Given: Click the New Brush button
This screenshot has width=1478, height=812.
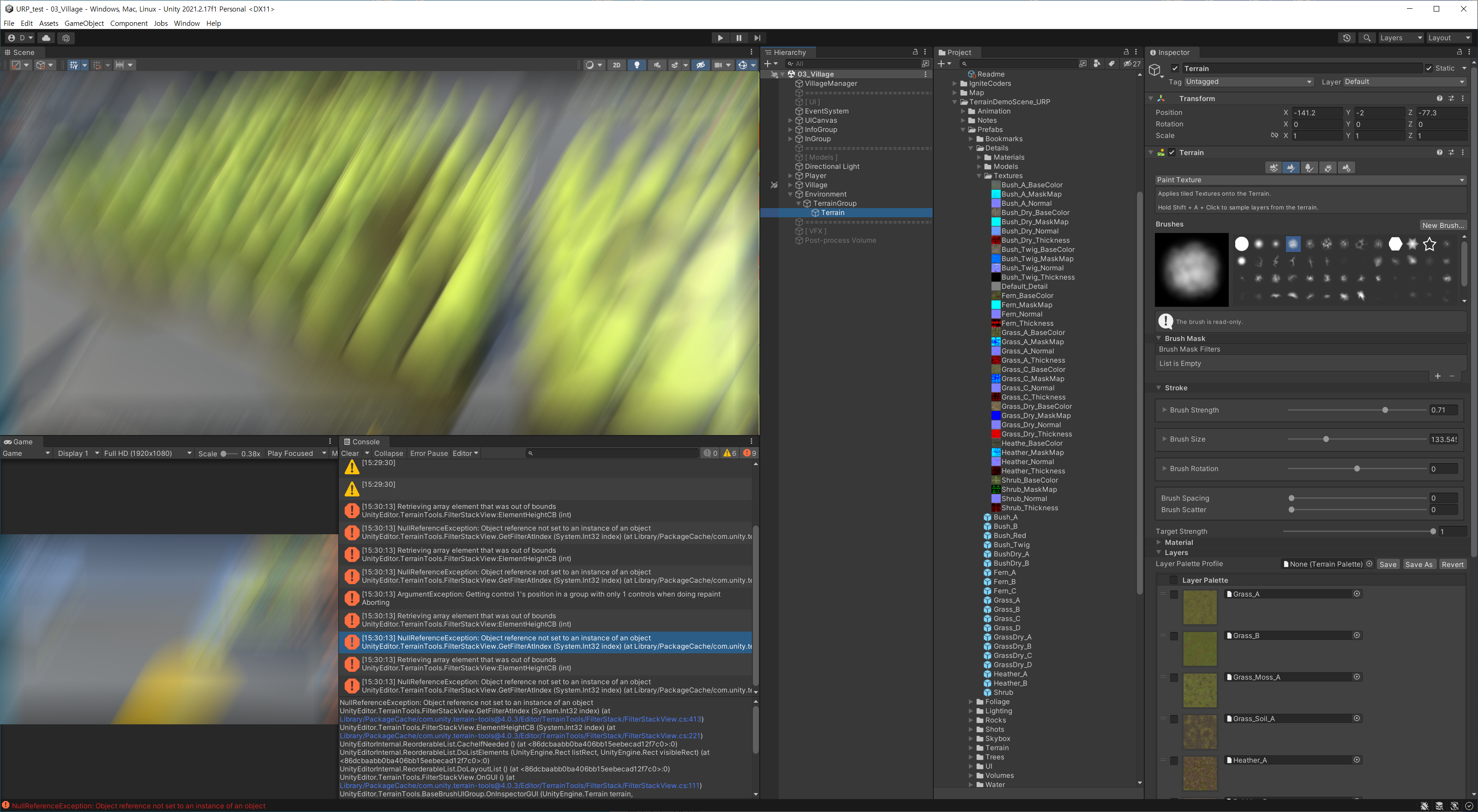Looking at the screenshot, I should click(1442, 225).
